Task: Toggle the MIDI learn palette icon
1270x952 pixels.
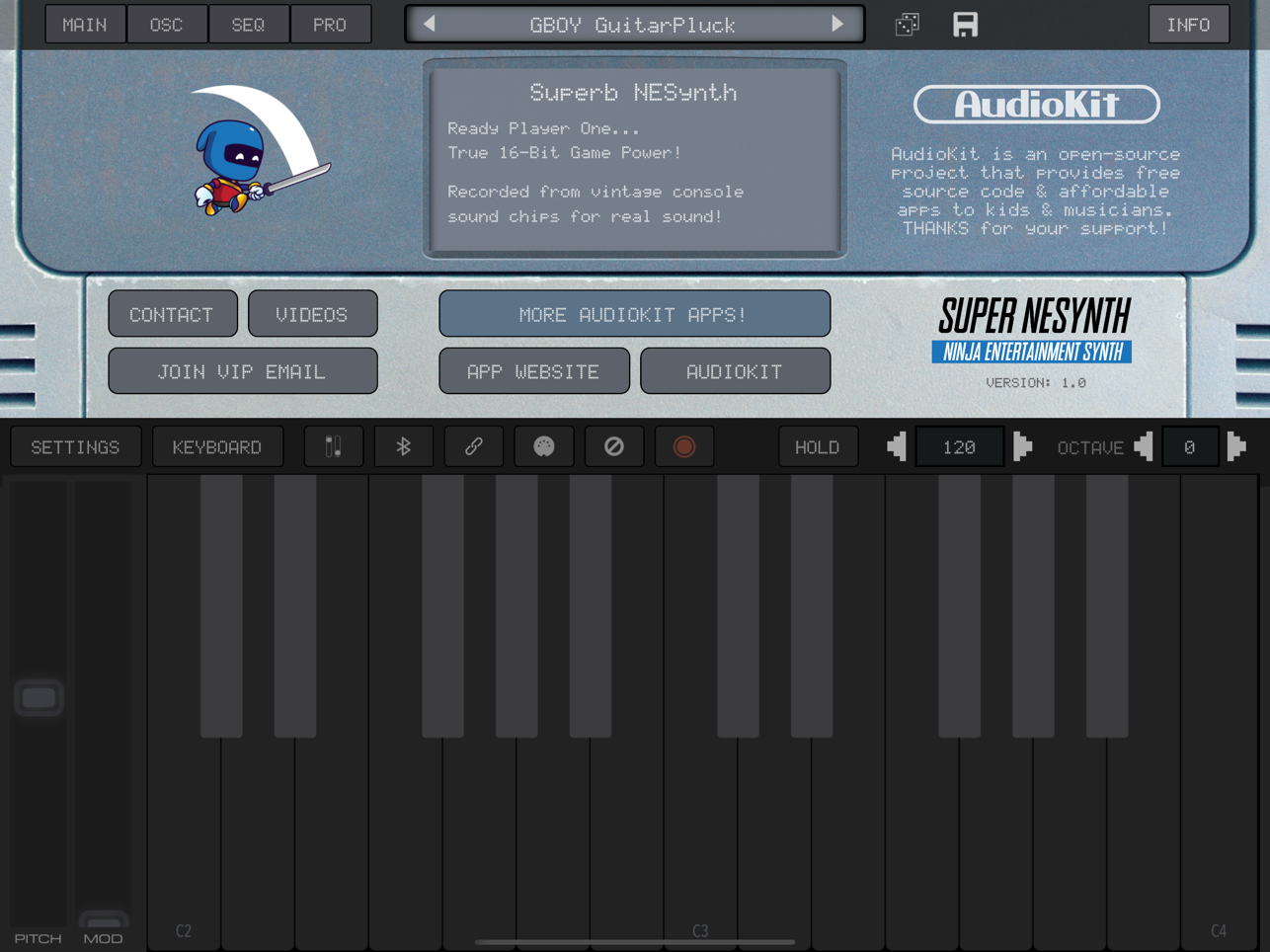Action: (544, 447)
